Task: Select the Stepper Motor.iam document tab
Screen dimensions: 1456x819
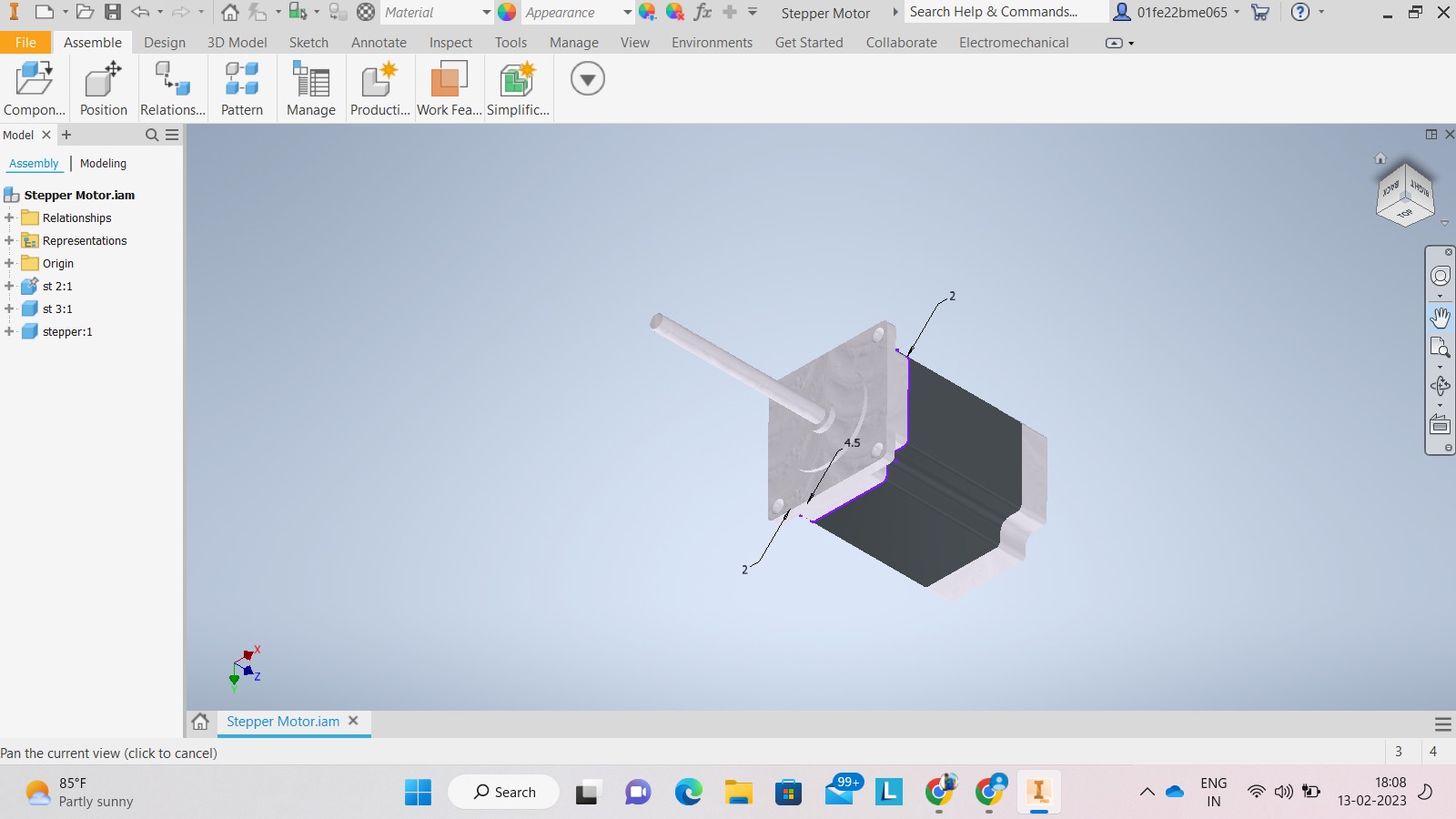Action: click(x=283, y=722)
